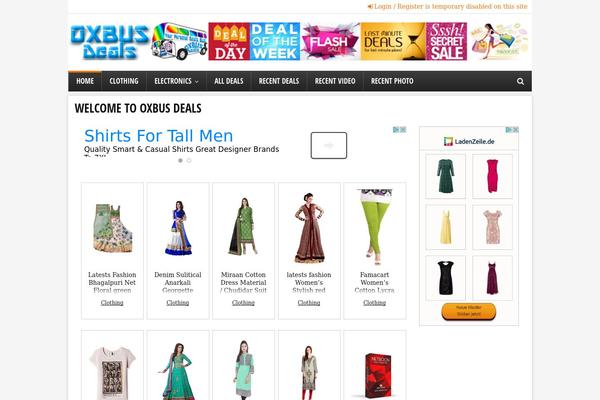
Task: Click the Quality Smart & Casual Shirts ad text
Action: click(181, 149)
